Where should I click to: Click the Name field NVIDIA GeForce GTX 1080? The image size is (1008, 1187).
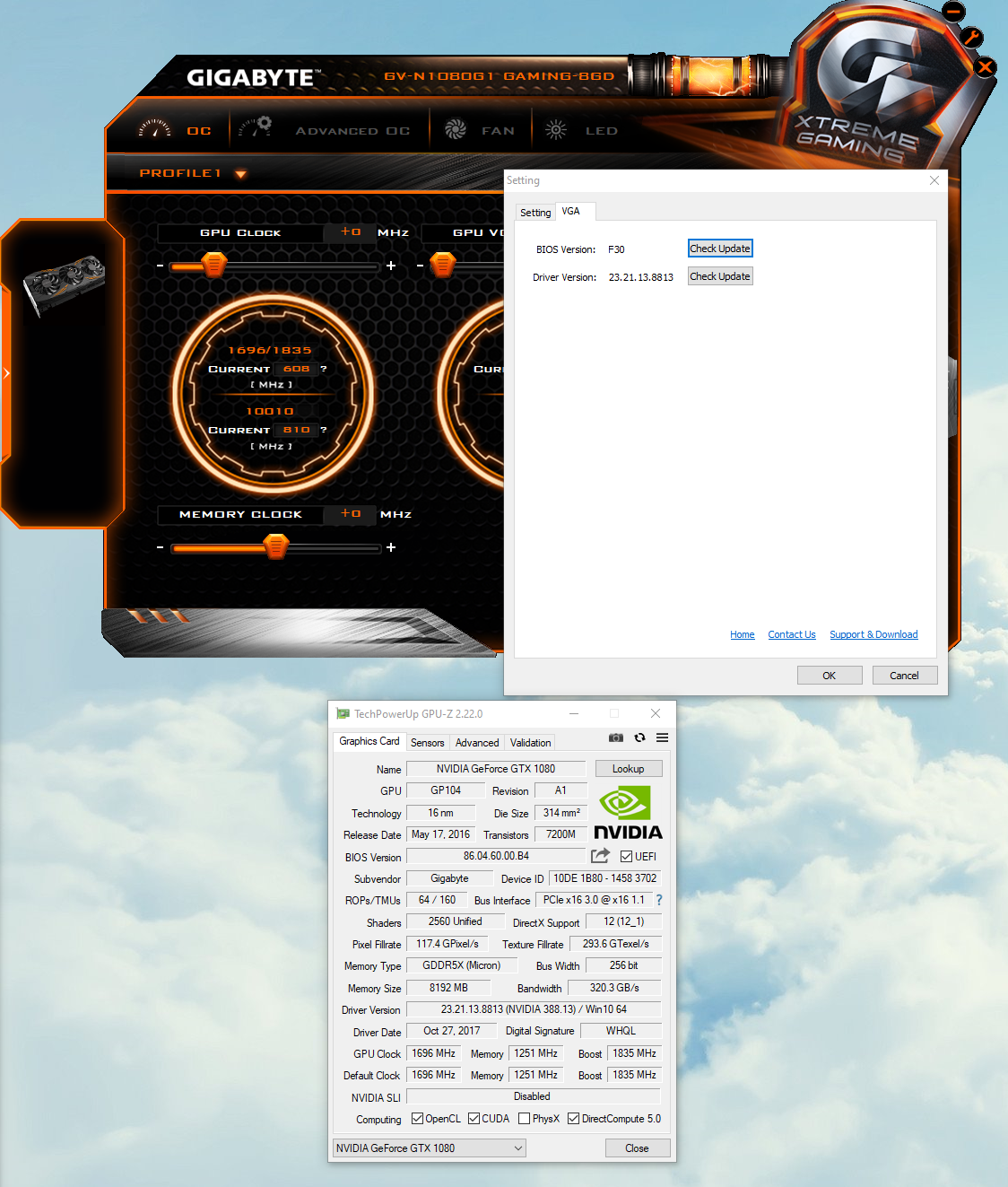point(496,769)
